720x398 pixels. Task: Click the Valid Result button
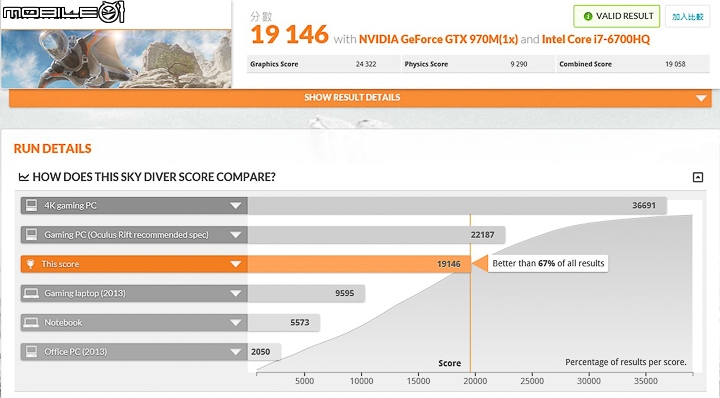click(617, 17)
